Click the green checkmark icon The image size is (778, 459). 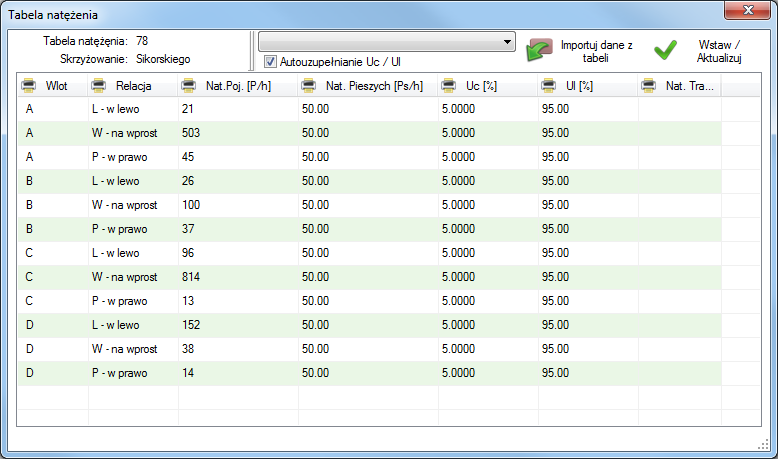point(665,50)
